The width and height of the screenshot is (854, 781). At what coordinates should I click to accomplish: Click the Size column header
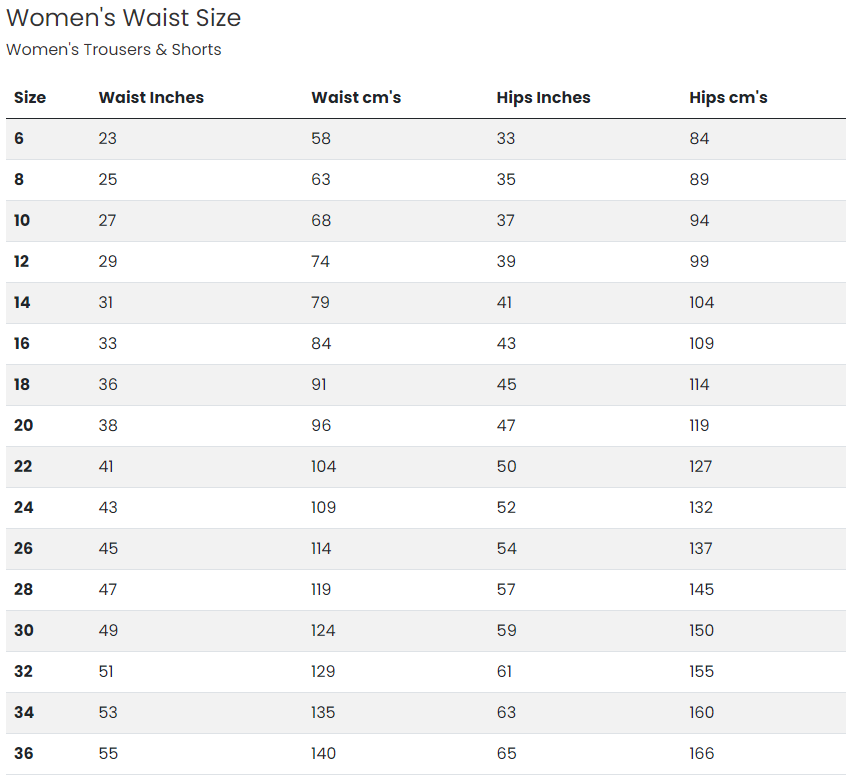click(x=30, y=97)
